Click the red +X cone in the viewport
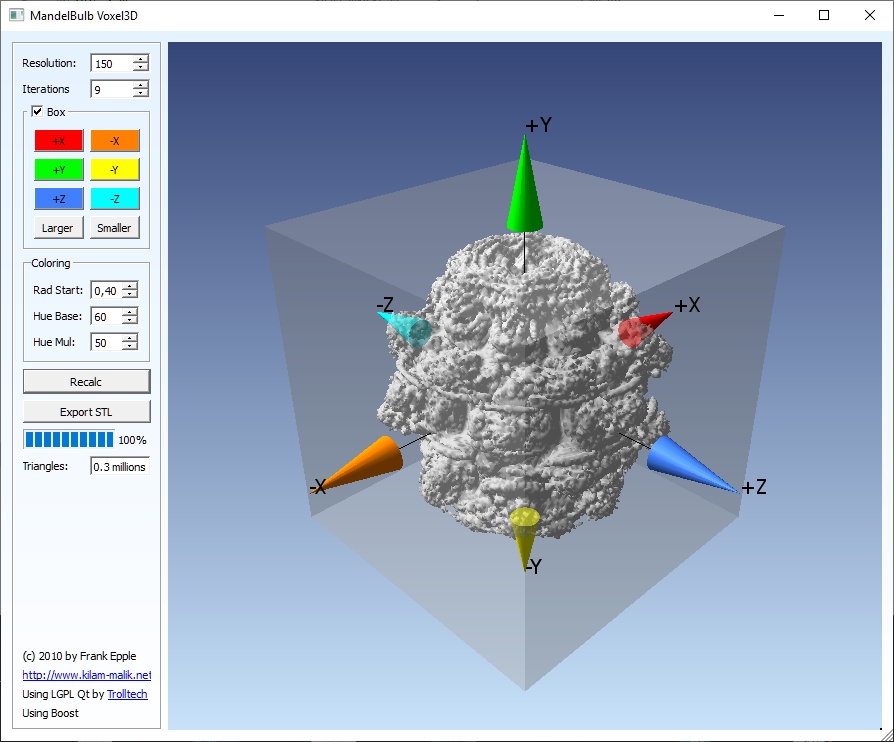Screen dimensions: 894x742 tap(637, 327)
